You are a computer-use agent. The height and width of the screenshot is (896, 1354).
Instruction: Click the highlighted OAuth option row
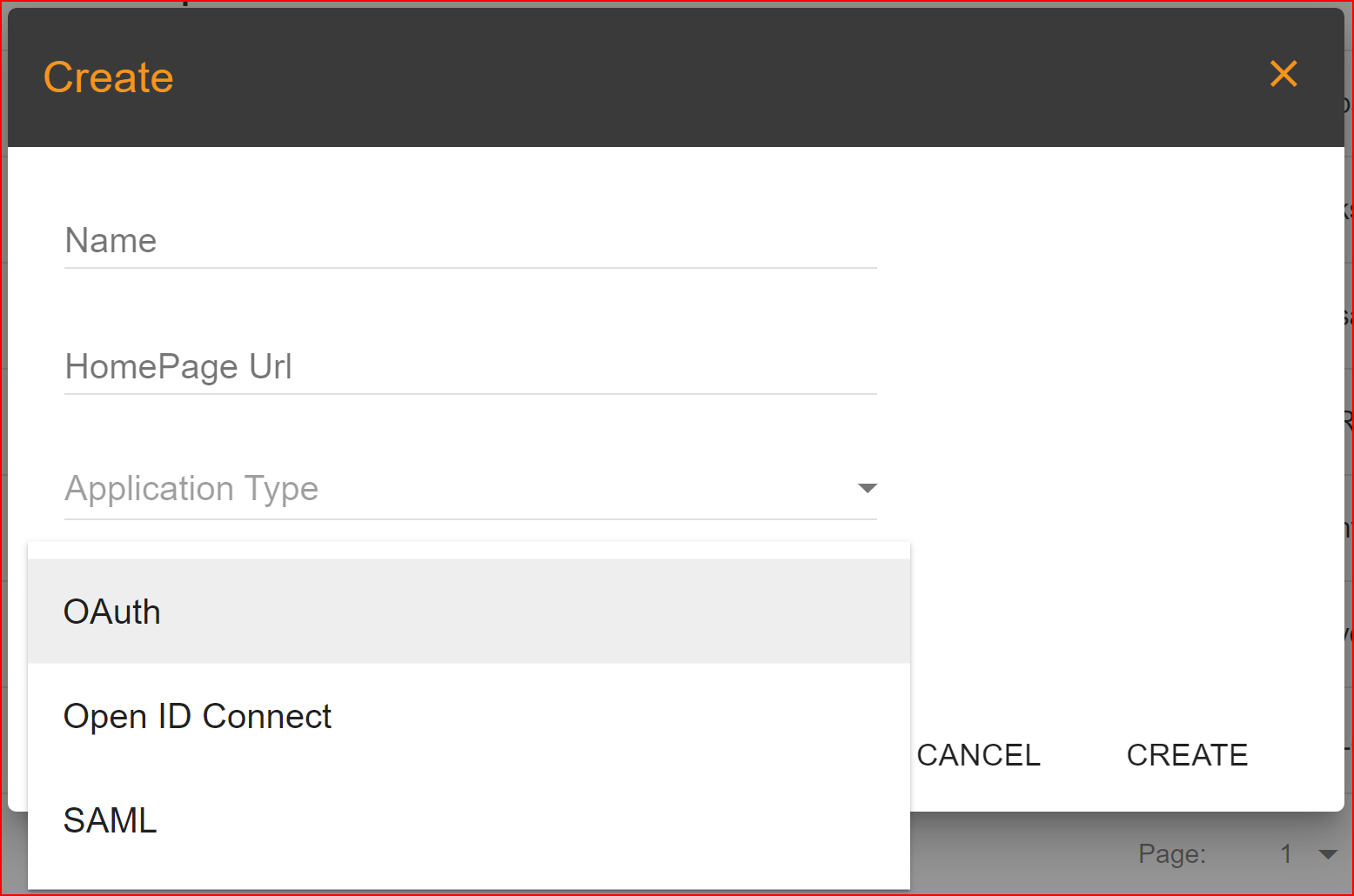(470, 611)
